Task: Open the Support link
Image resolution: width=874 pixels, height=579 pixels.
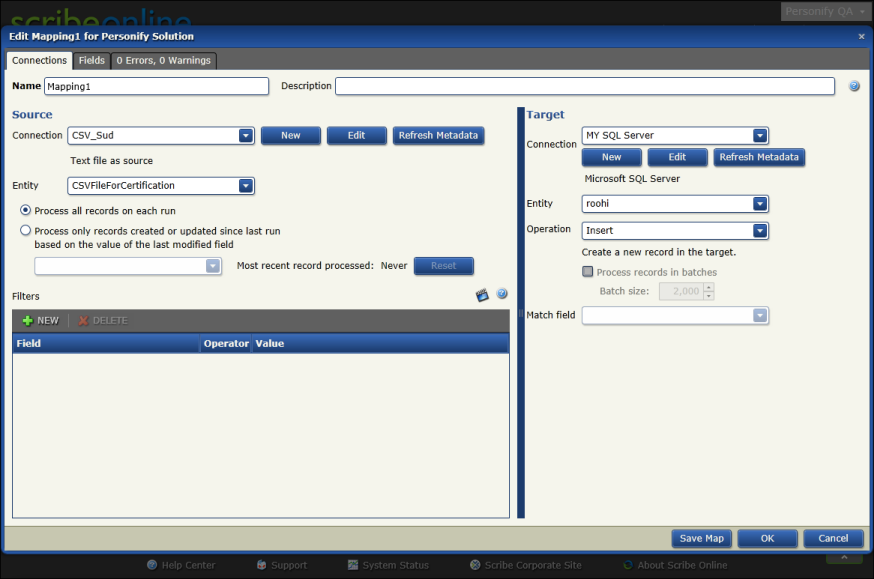Action: coord(282,565)
